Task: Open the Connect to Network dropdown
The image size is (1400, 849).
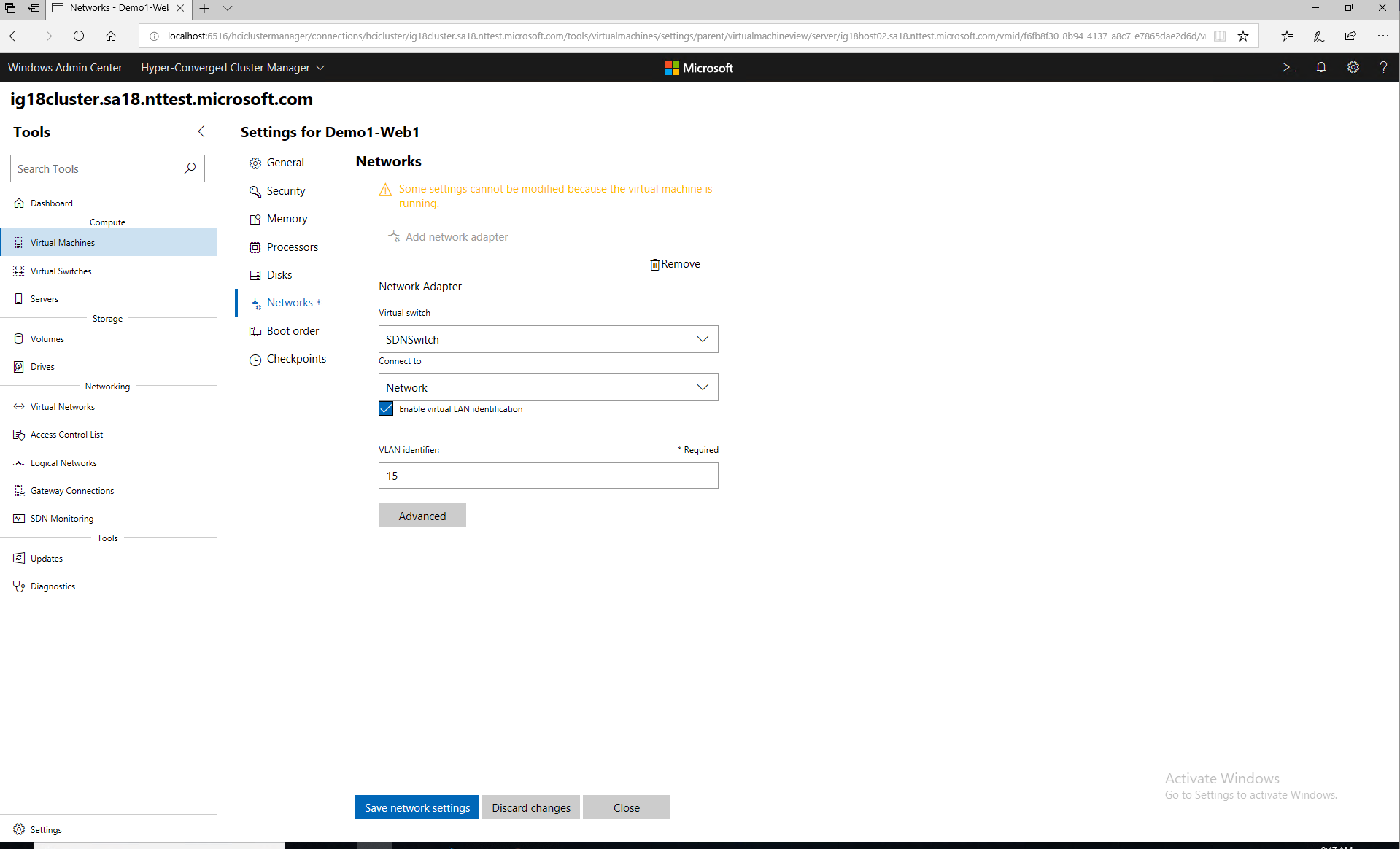Action: click(548, 387)
